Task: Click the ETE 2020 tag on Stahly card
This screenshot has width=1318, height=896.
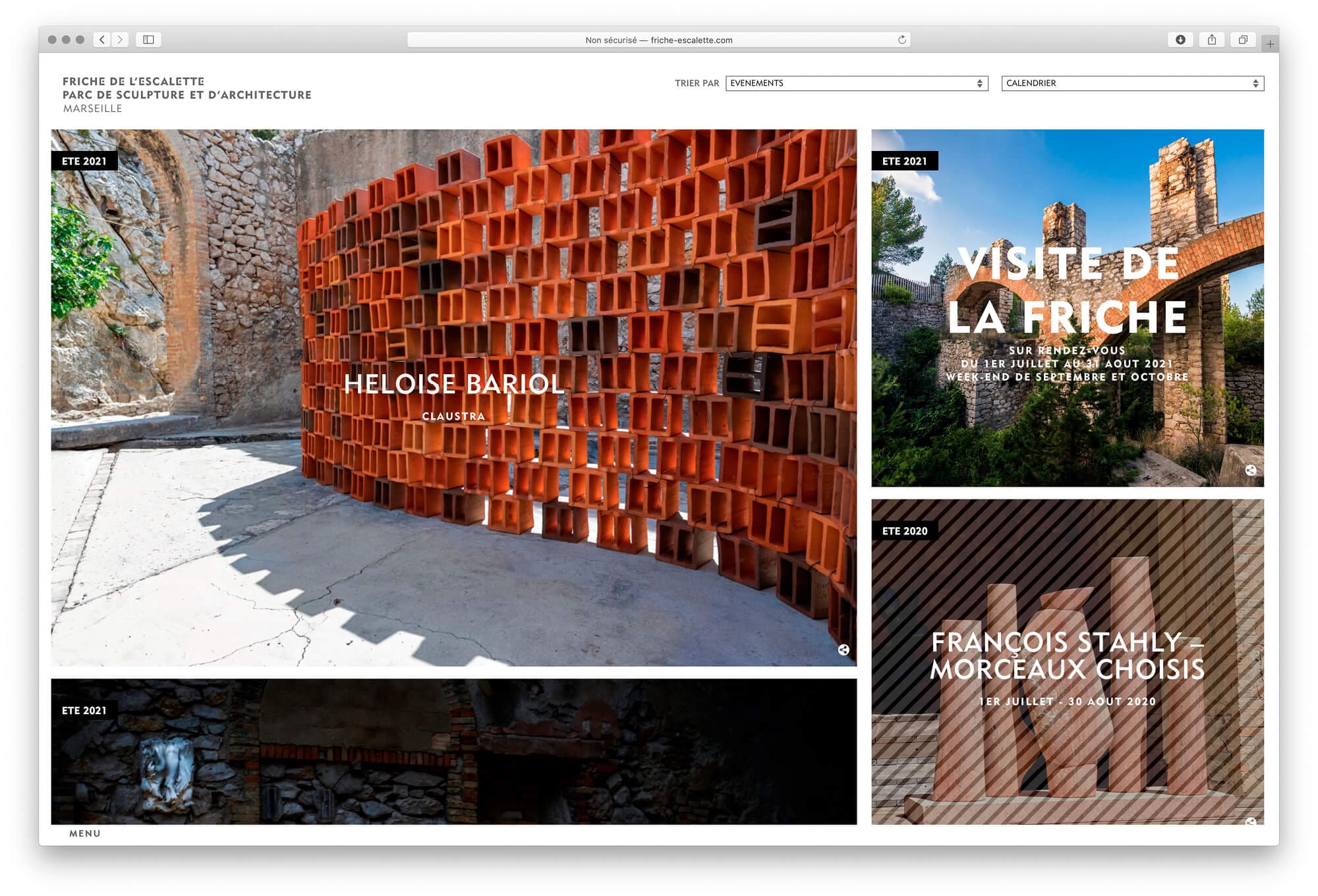Action: pos(904,531)
